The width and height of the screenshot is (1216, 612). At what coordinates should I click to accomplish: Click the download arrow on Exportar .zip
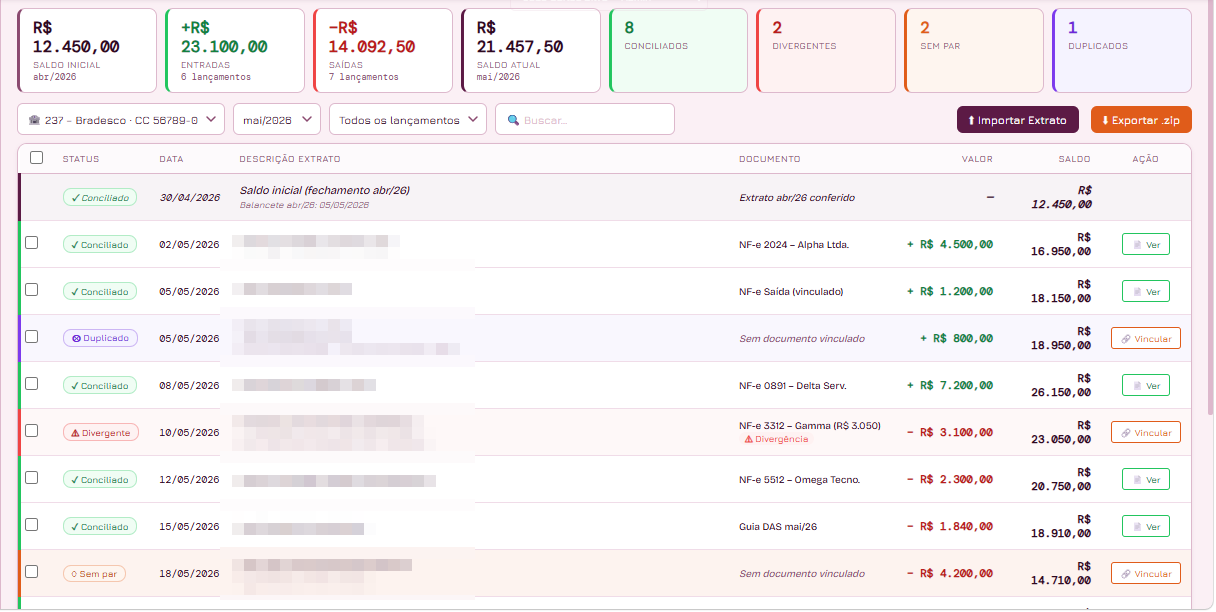click(x=1105, y=120)
